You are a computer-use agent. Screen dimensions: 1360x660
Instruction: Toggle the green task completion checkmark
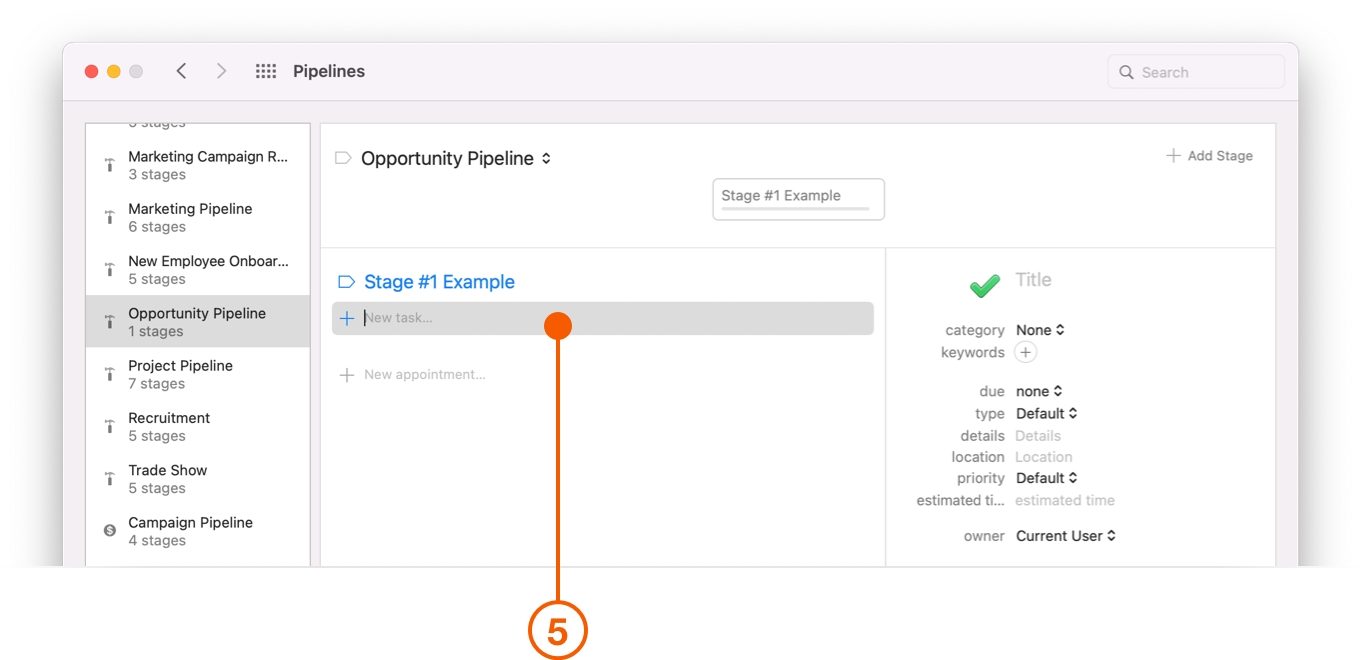pyautogui.click(x=984, y=285)
